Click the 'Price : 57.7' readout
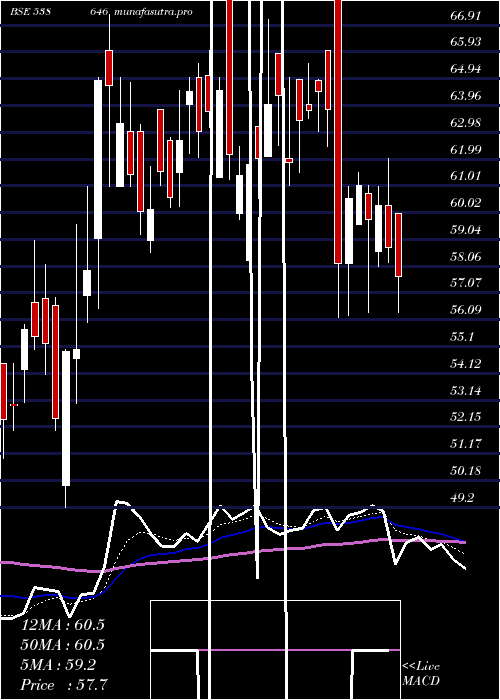Viewport: 500px width, 700px height. [64, 685]
